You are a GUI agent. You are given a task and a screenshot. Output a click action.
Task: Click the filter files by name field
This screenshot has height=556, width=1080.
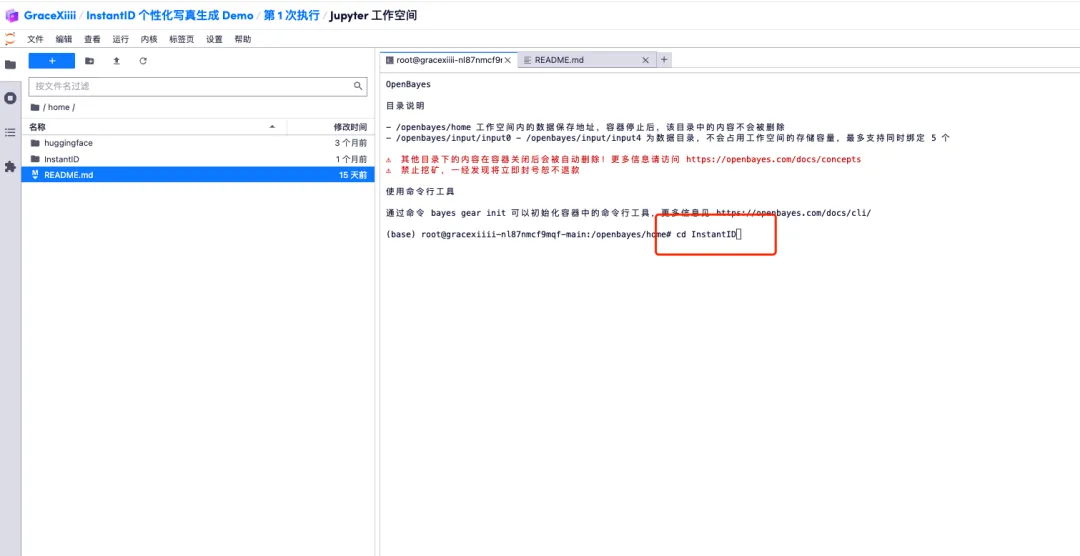tap(198, 86)
